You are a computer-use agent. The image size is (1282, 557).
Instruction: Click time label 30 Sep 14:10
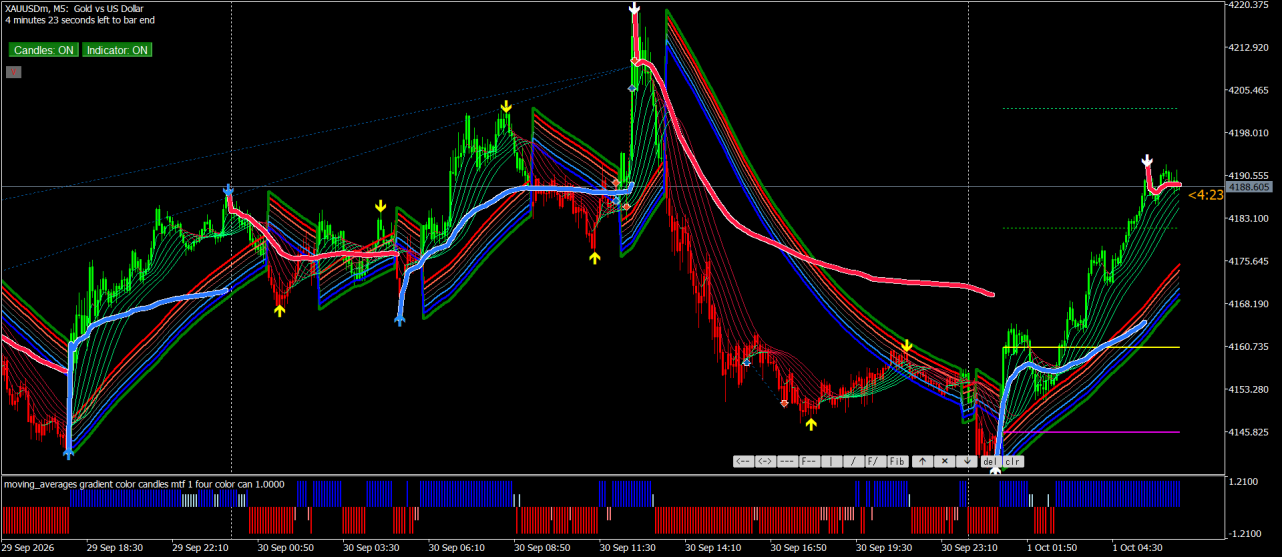click(x=714, y=548)
